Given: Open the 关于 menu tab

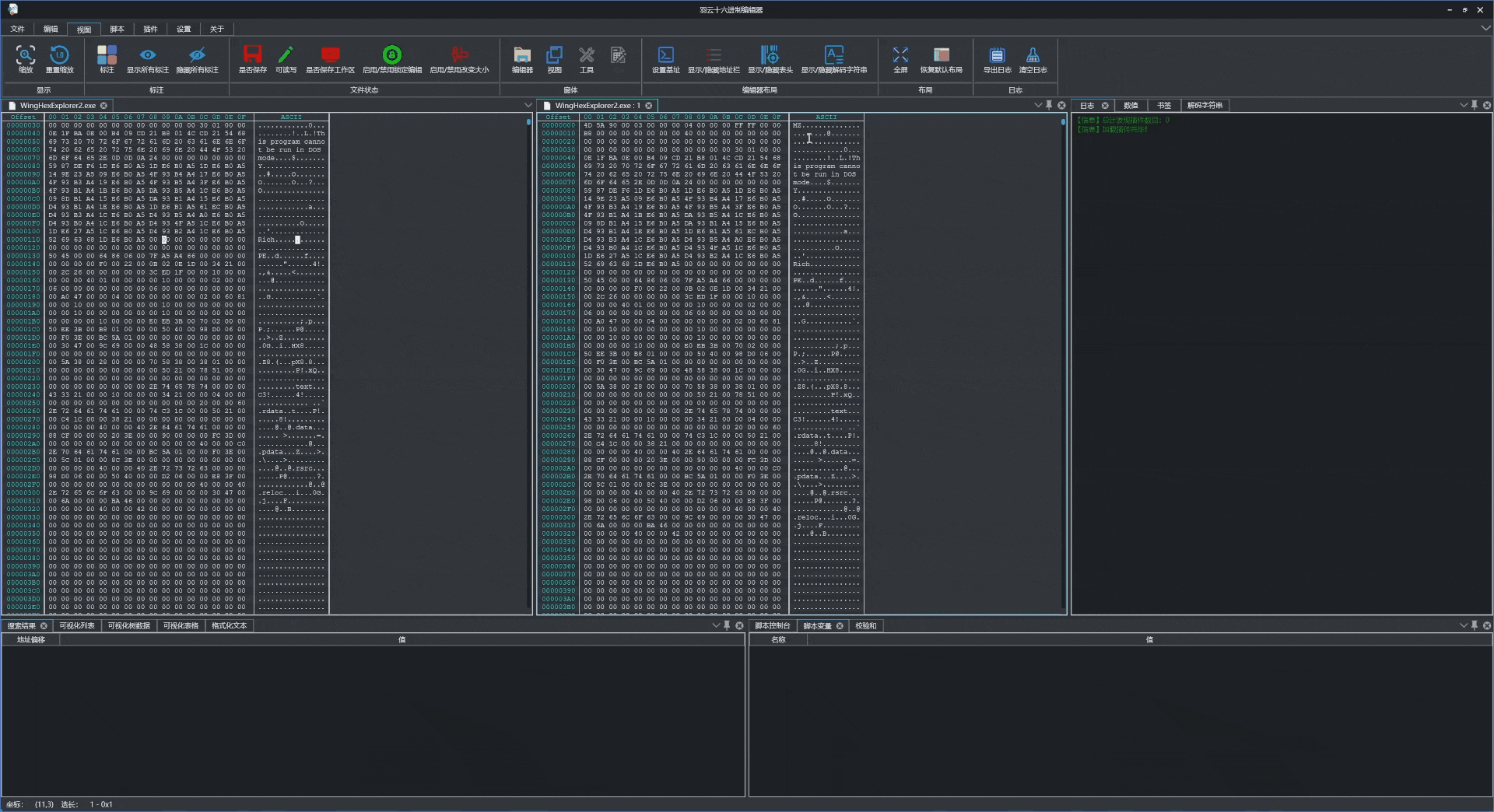Looking at the screenshot, I should click(x=217, y=29).
